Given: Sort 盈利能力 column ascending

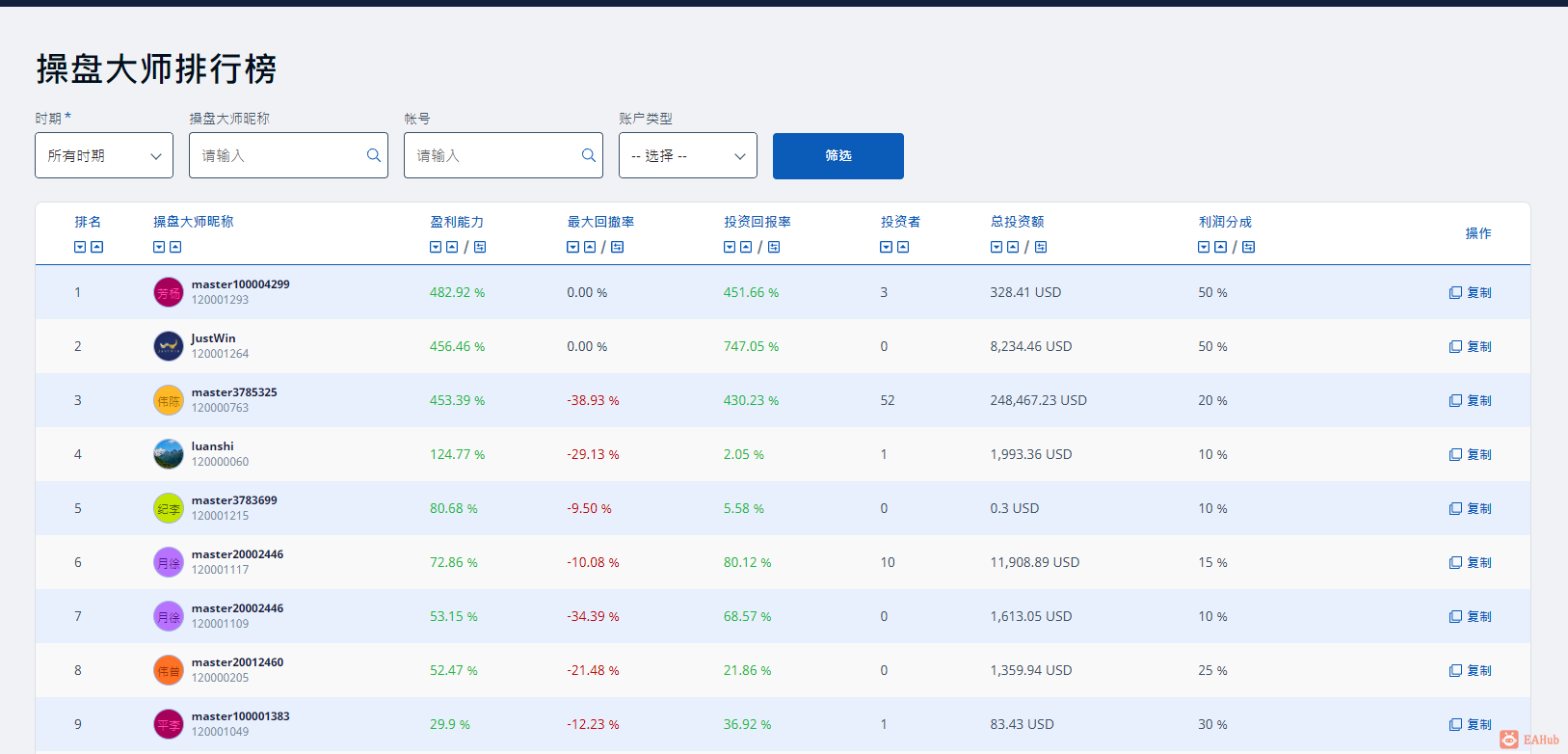Looking at the screenshot, I should click(x=452, y=248).
